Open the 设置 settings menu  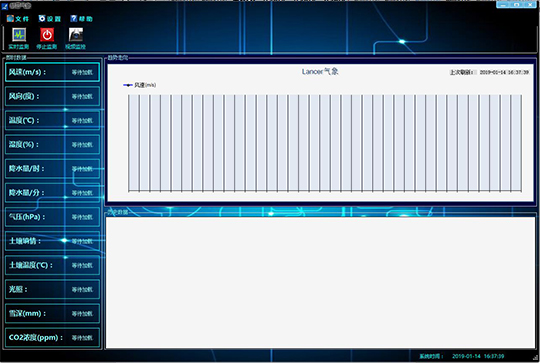pyautogui.click(x=50, y=19)
